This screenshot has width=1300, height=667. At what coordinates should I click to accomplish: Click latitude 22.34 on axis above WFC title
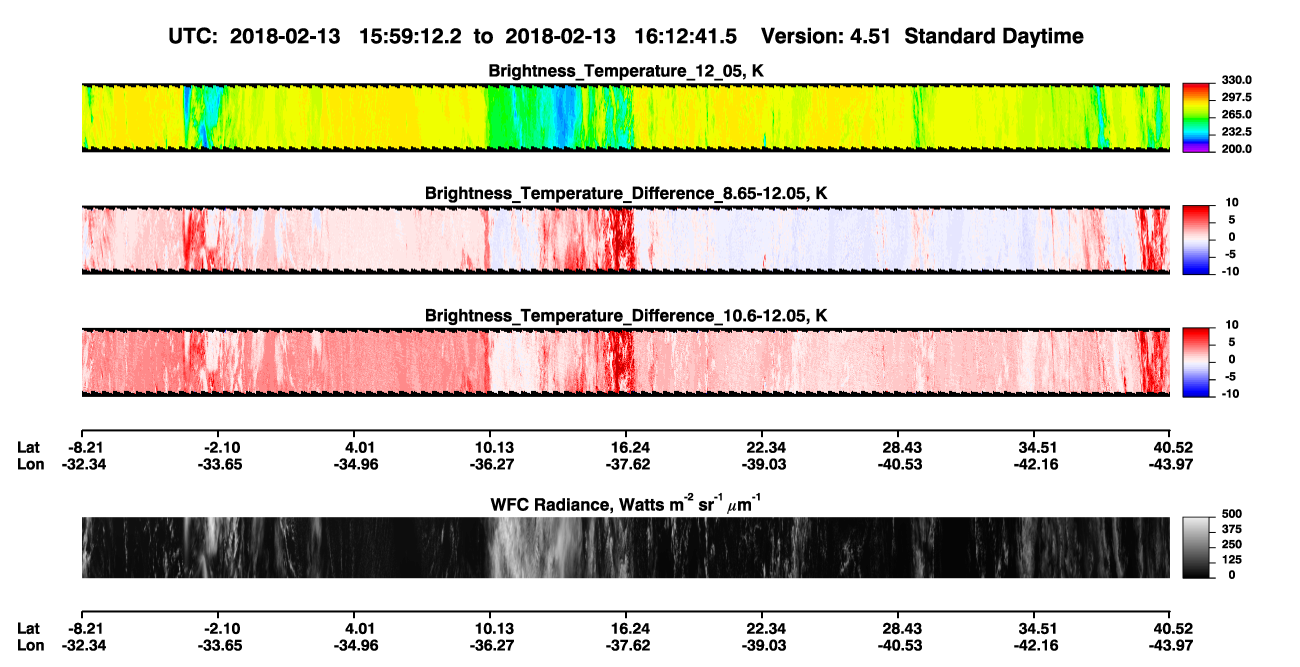click(762, 446)
